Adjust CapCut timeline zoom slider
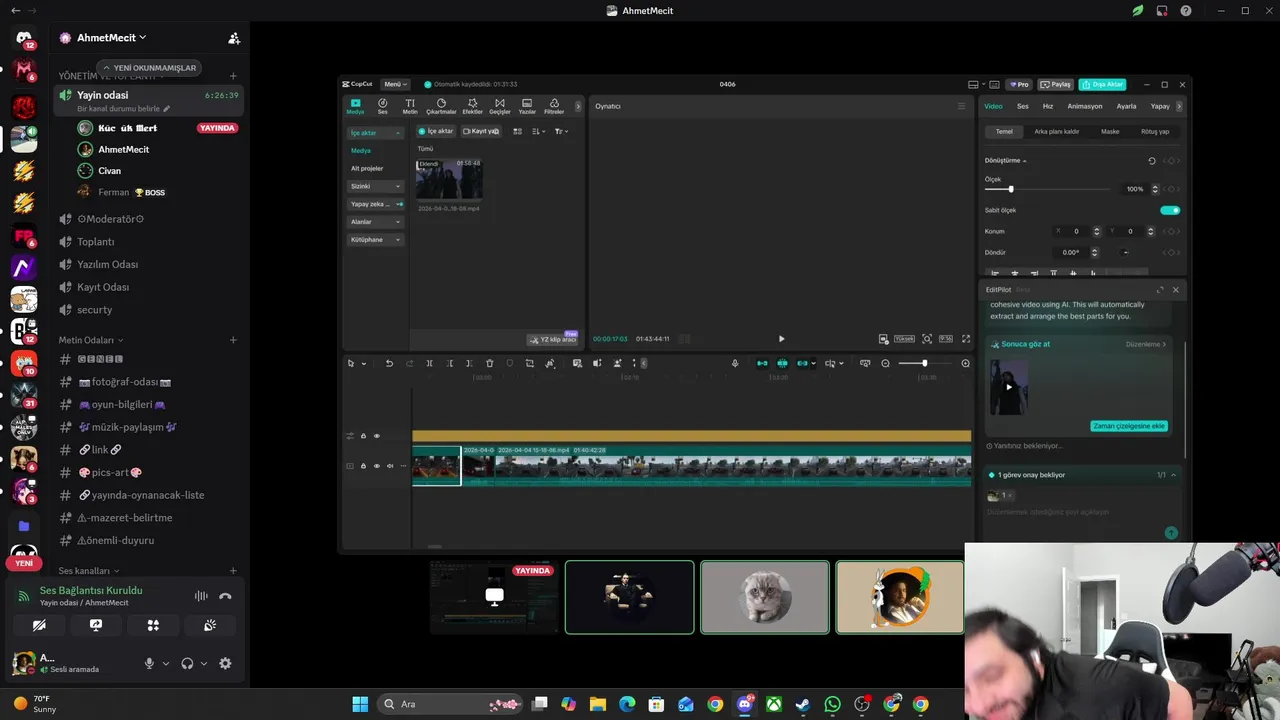The width and height of the screenshot is (1280, 720). pyautogui.click(x=925, y=364)
